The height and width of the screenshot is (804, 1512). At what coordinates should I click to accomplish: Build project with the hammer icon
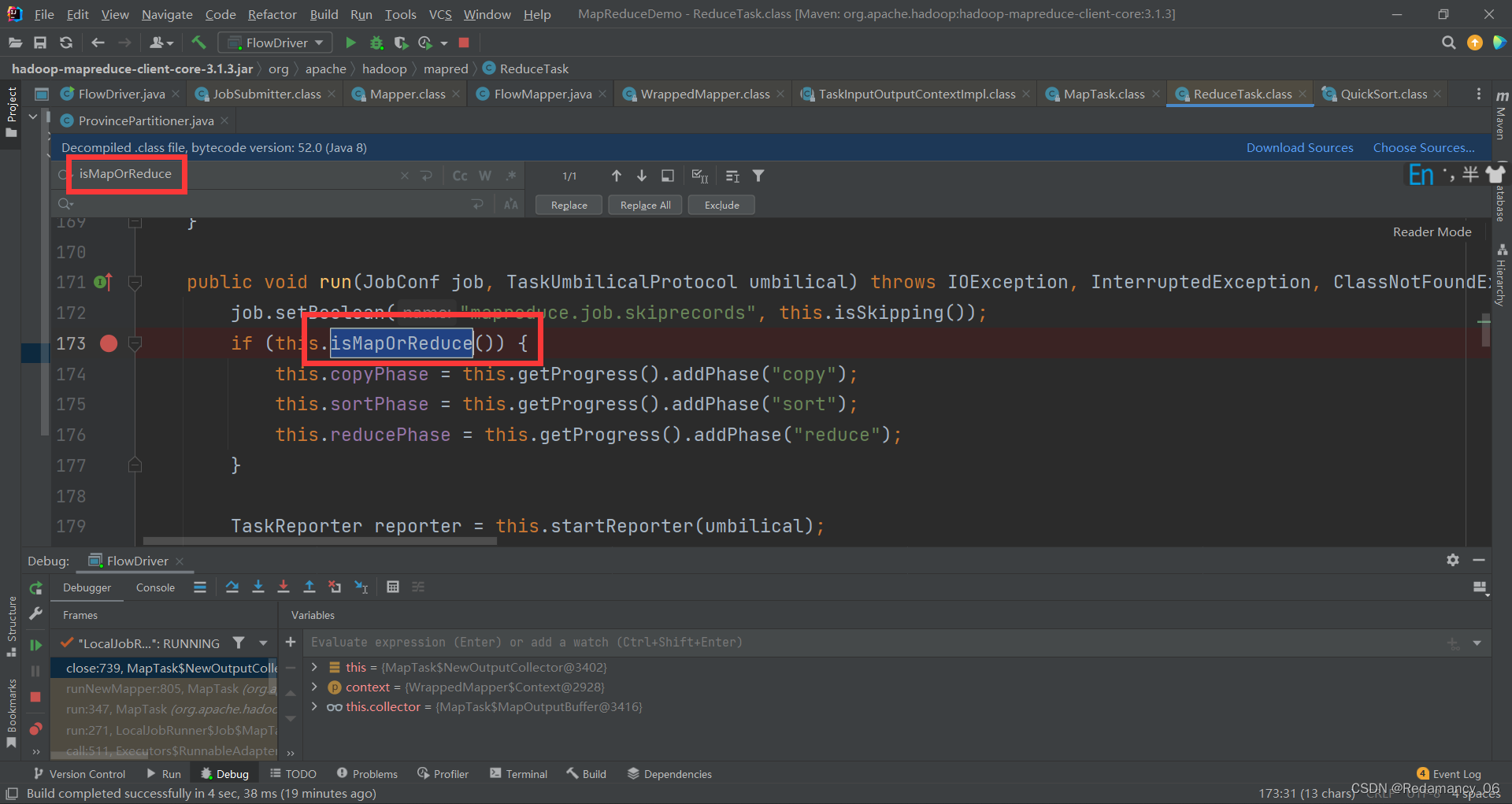(198, 43)
